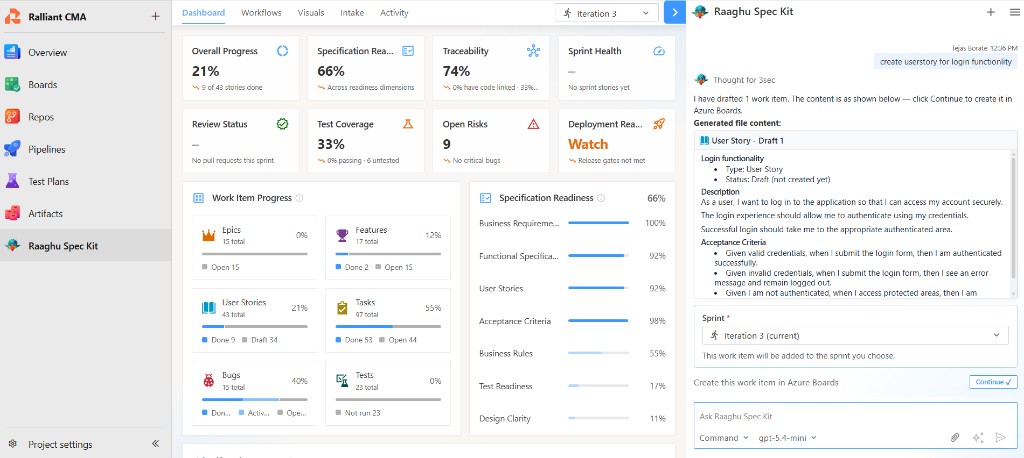Click the Tasks clipboard icon
The image size is (1024, 458).
pyautogui.click(x=342, y=308)
